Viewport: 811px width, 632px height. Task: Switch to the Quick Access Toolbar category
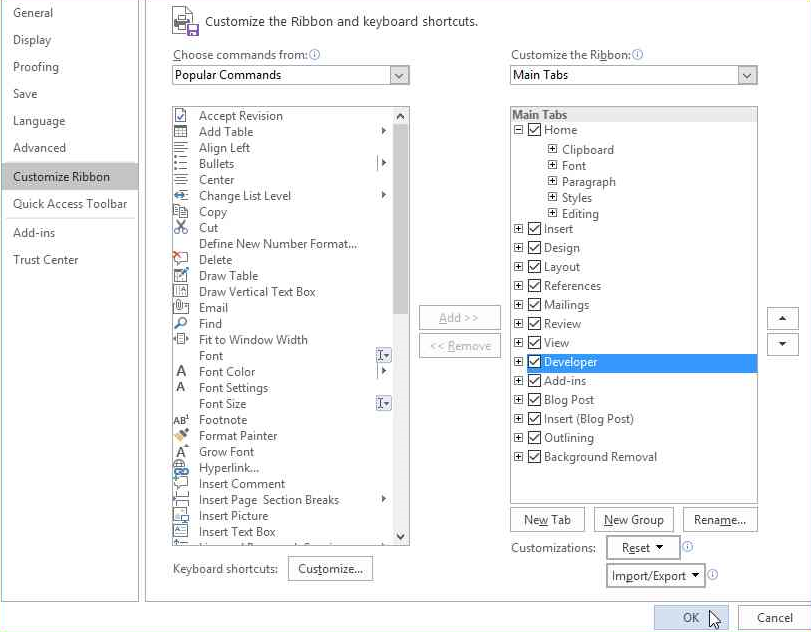point(70,204)
